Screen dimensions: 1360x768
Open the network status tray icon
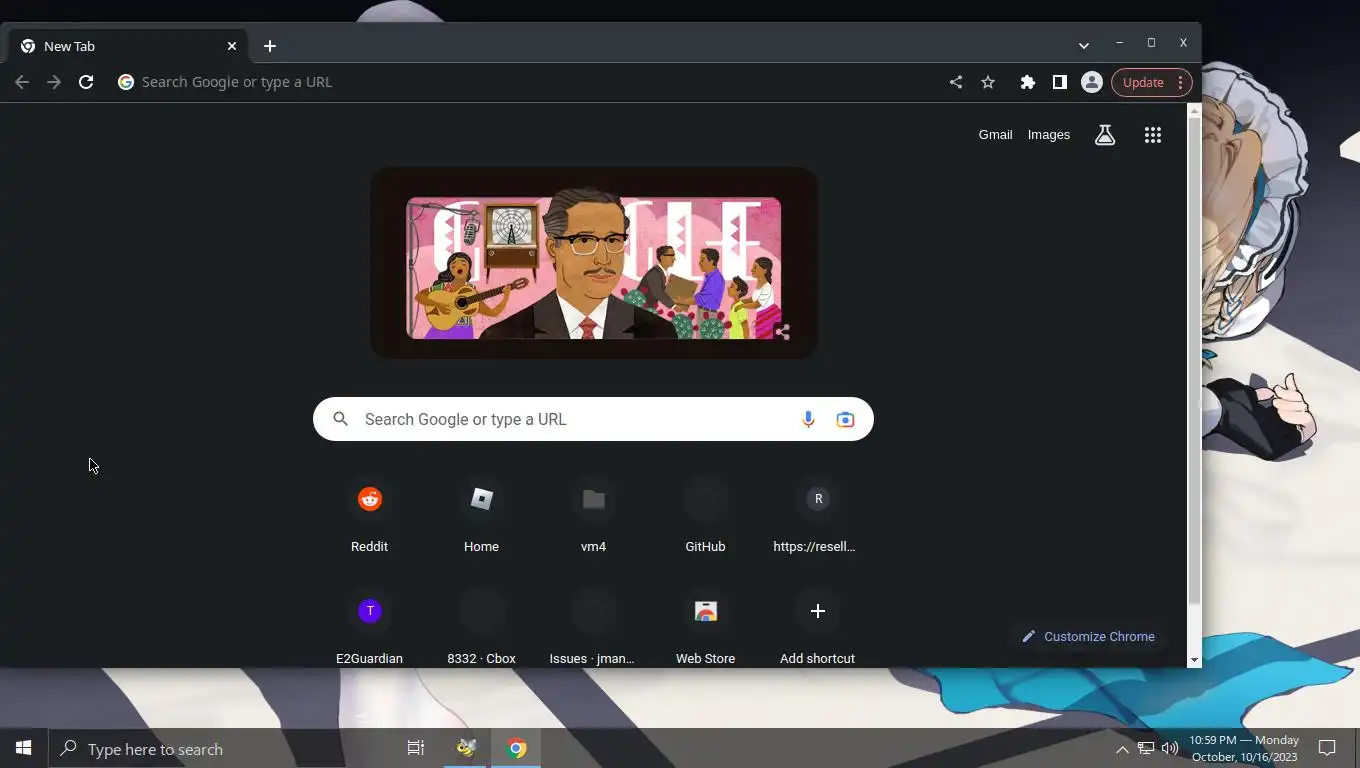pyautogui.click(x=1146, y=749)
